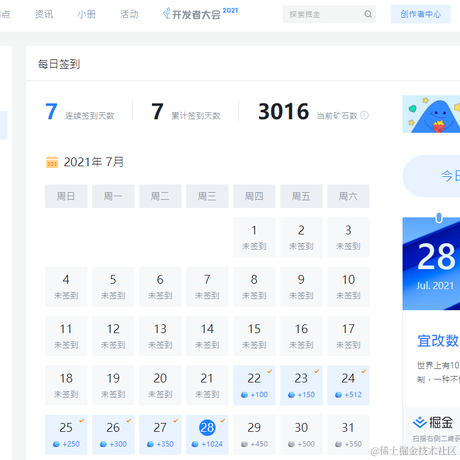Click the 每日签到 heading
This screenshot has height=460, width=460.
tap(59, 64)
